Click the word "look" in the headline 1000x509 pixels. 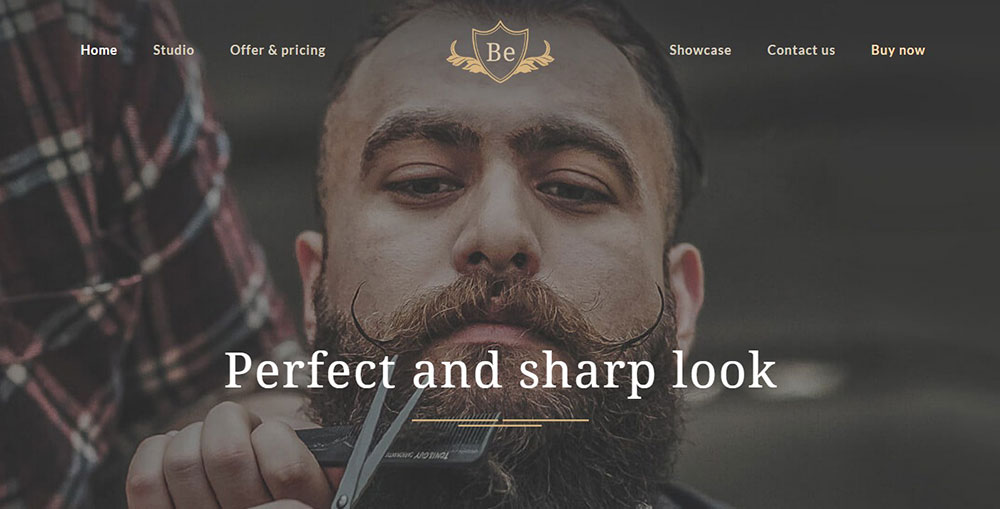(724, 369)
